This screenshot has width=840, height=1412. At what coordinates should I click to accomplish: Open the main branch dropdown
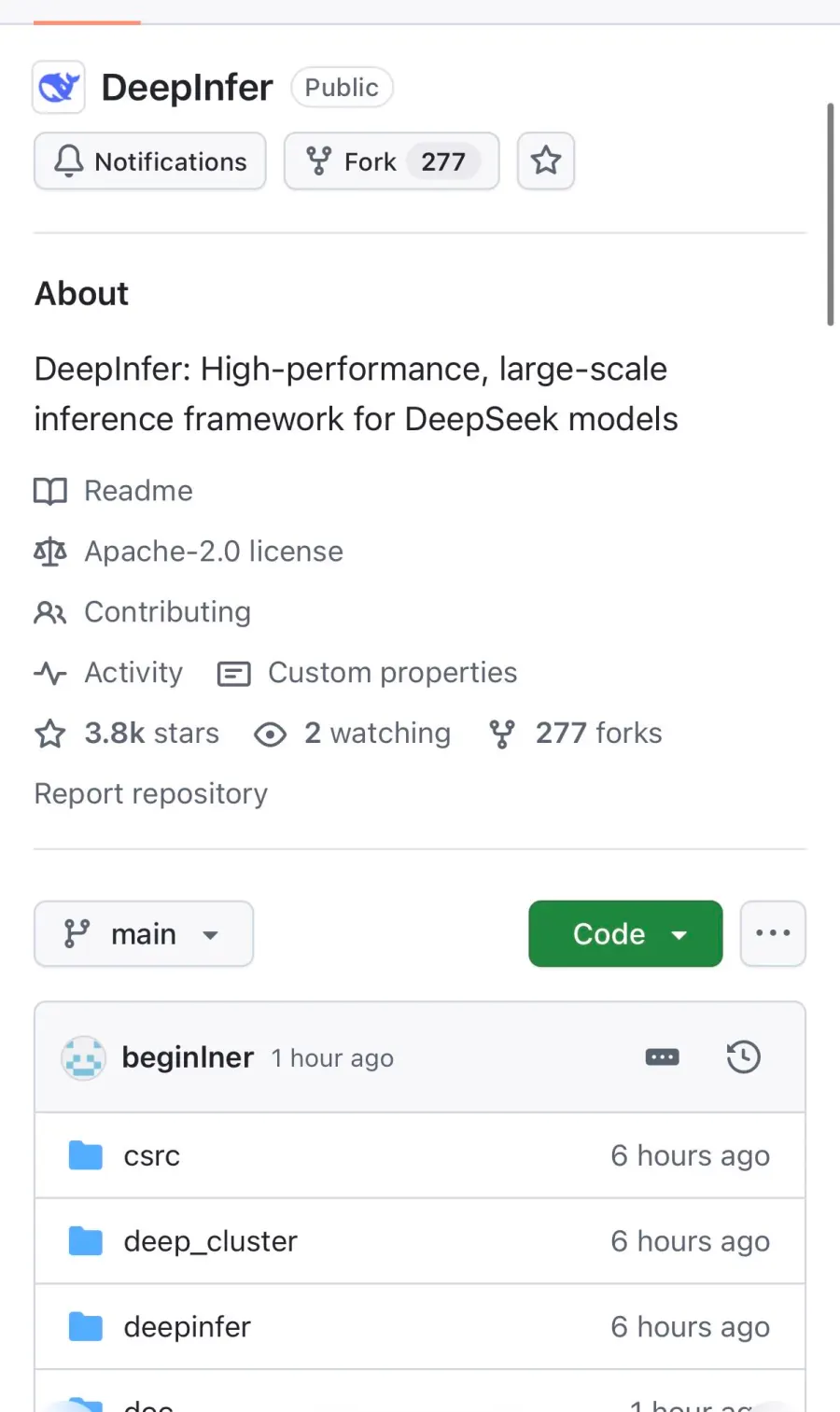[x=144, y=933]
